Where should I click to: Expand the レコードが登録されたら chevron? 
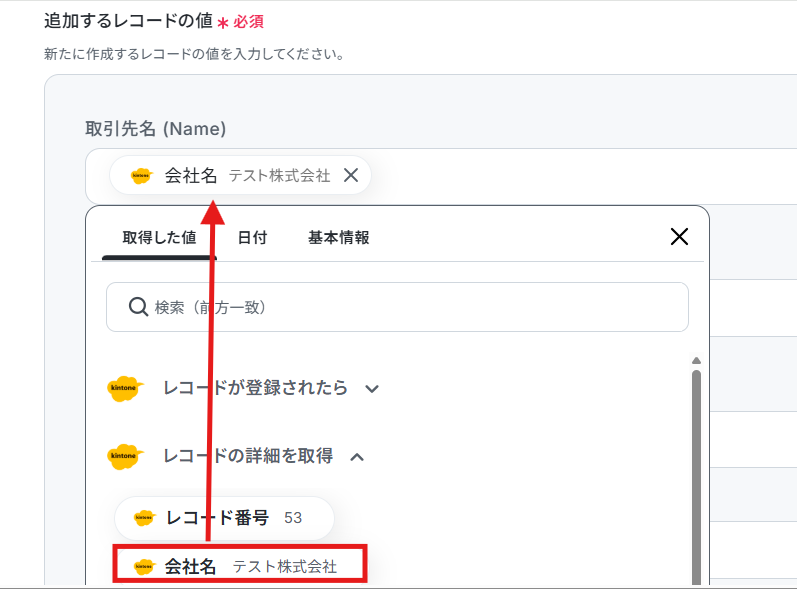pyautogui.click(x=372, y=389)
